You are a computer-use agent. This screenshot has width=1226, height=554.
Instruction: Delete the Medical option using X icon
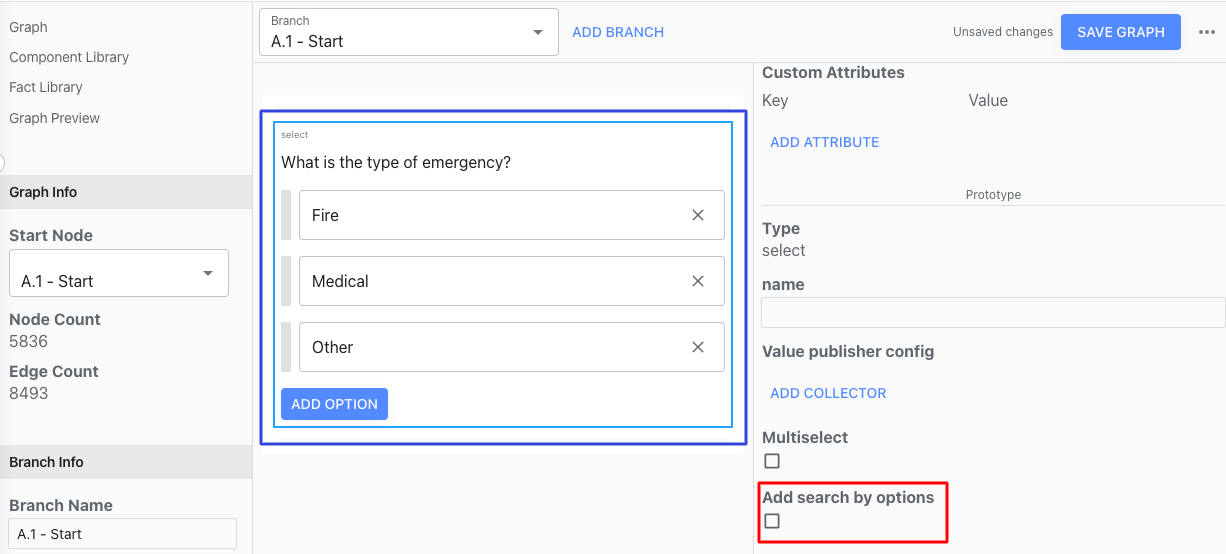point(698,281)
